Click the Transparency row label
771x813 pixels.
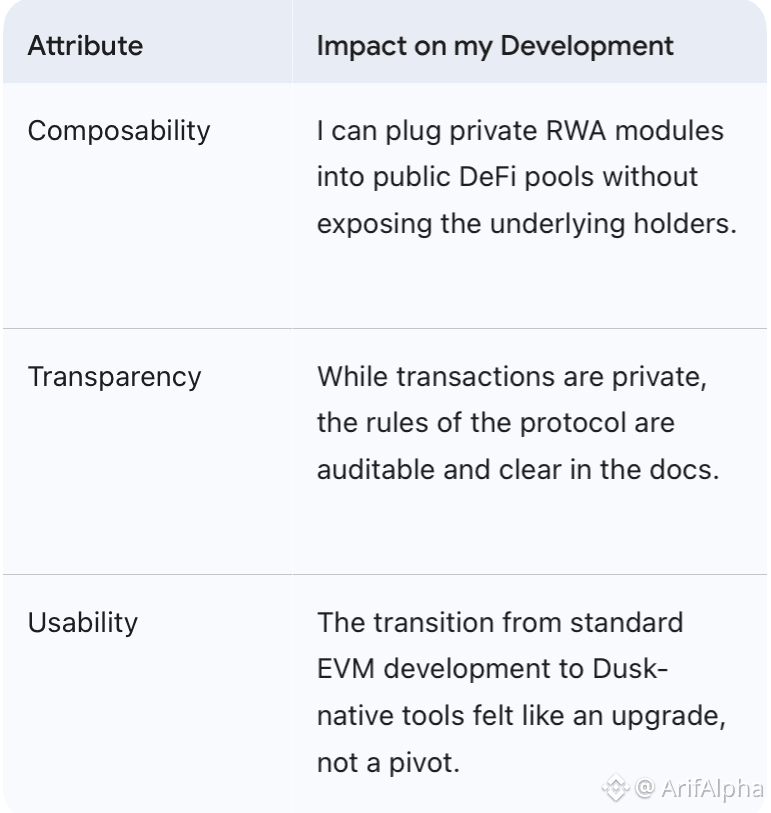pos(114,377)
